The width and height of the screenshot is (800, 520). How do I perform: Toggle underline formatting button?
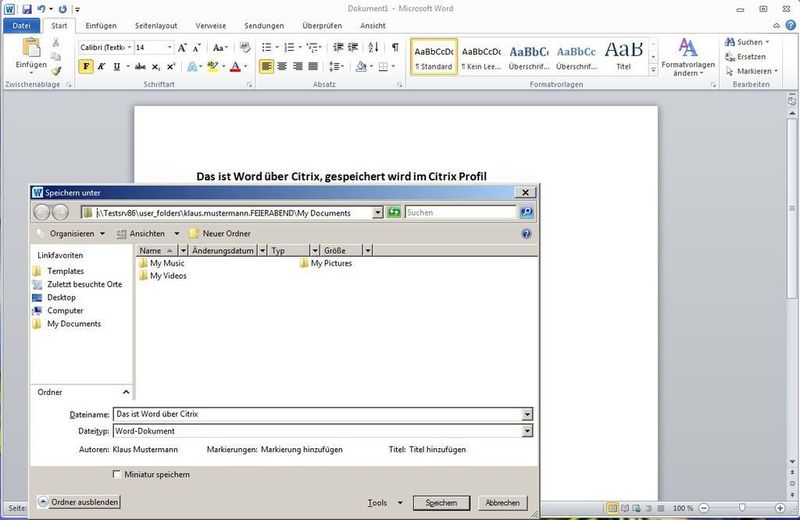click(117, 66)
